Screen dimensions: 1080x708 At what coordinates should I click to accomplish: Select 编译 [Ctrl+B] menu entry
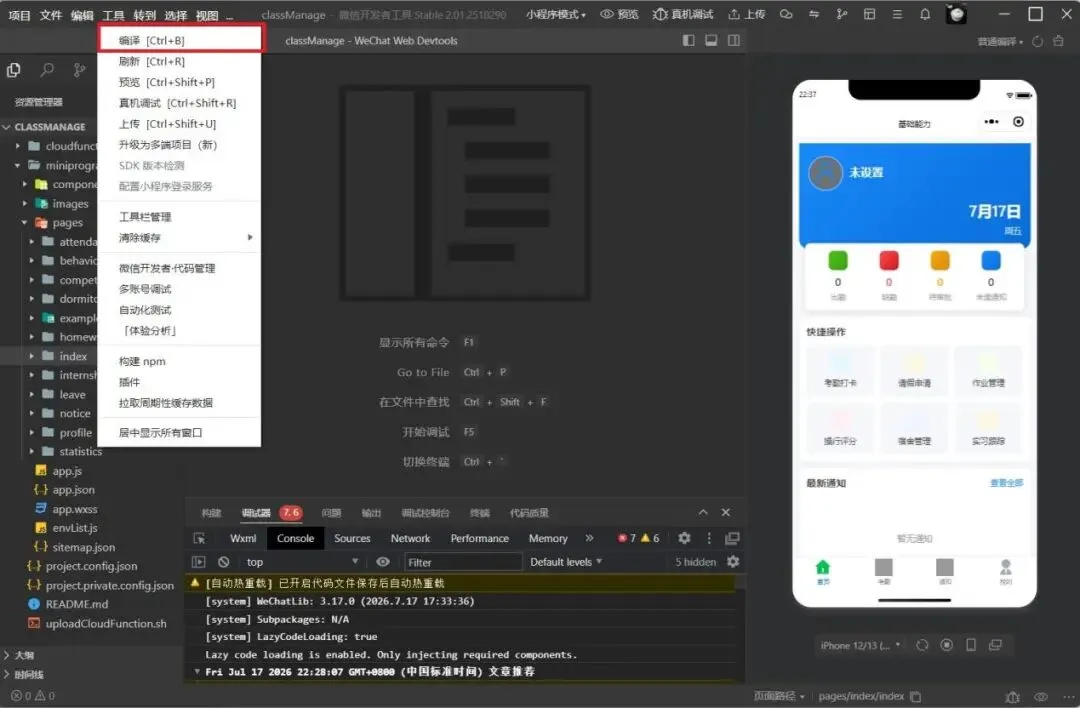click(180, 40)
